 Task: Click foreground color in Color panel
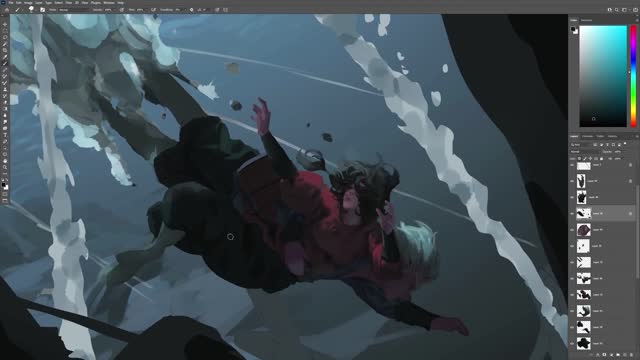pyautogui.click(x=573, y=29)
